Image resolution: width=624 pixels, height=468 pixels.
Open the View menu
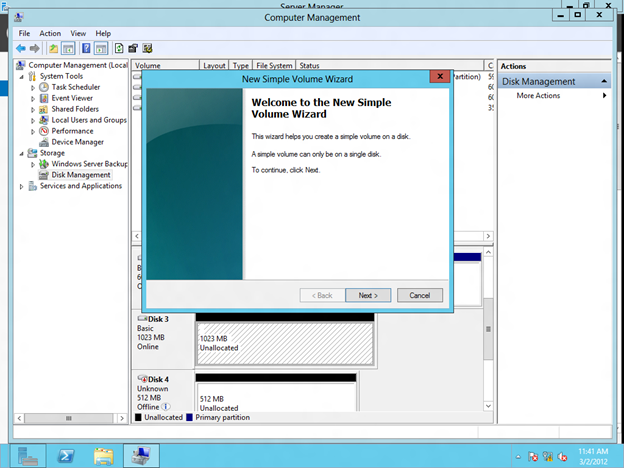point(78,33)
